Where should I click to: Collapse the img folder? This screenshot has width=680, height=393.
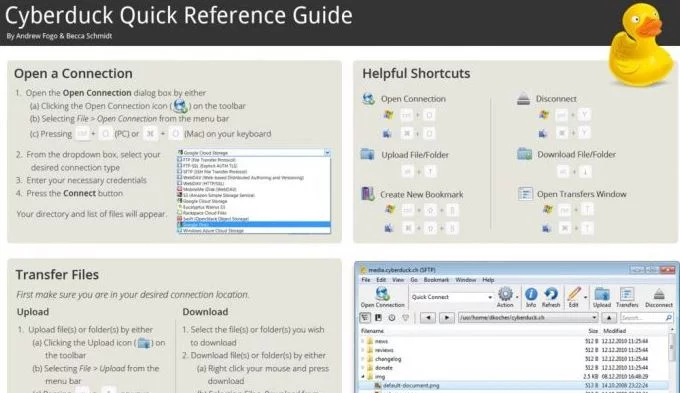pyautogui.click(x=363, y=377)
